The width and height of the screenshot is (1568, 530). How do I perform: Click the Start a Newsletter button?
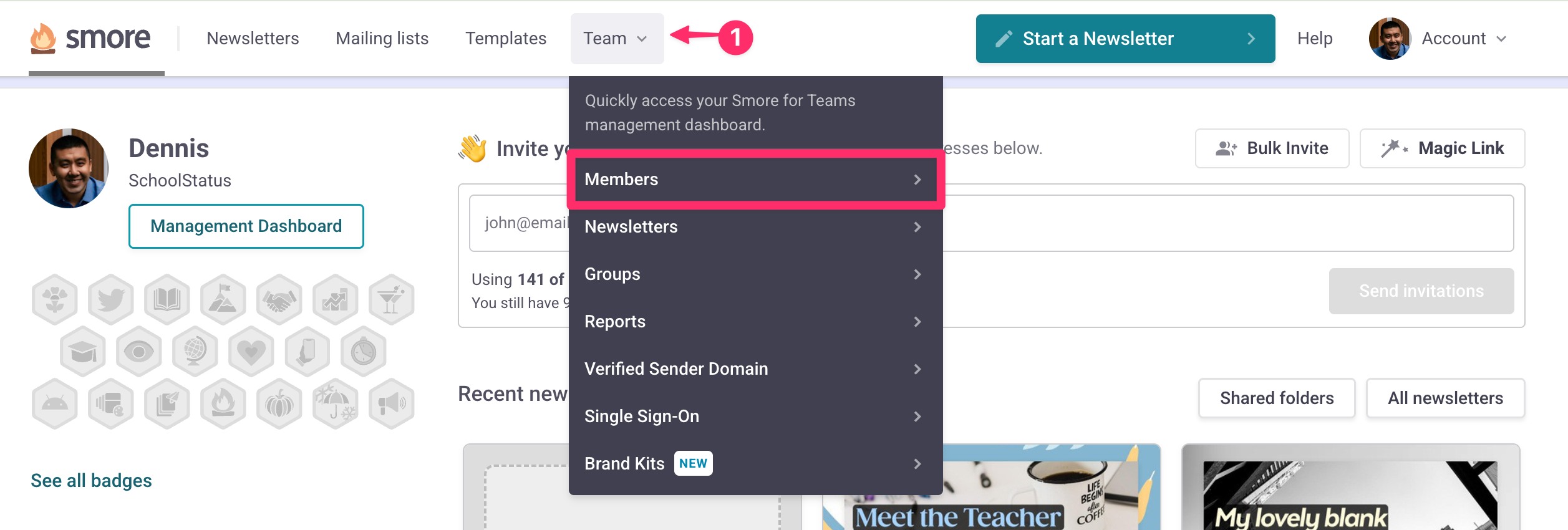1125,39
